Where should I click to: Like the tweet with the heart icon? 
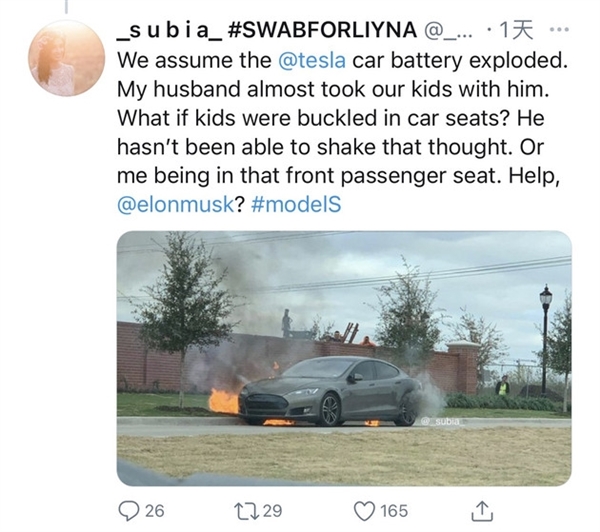click(x=364, y=511)
